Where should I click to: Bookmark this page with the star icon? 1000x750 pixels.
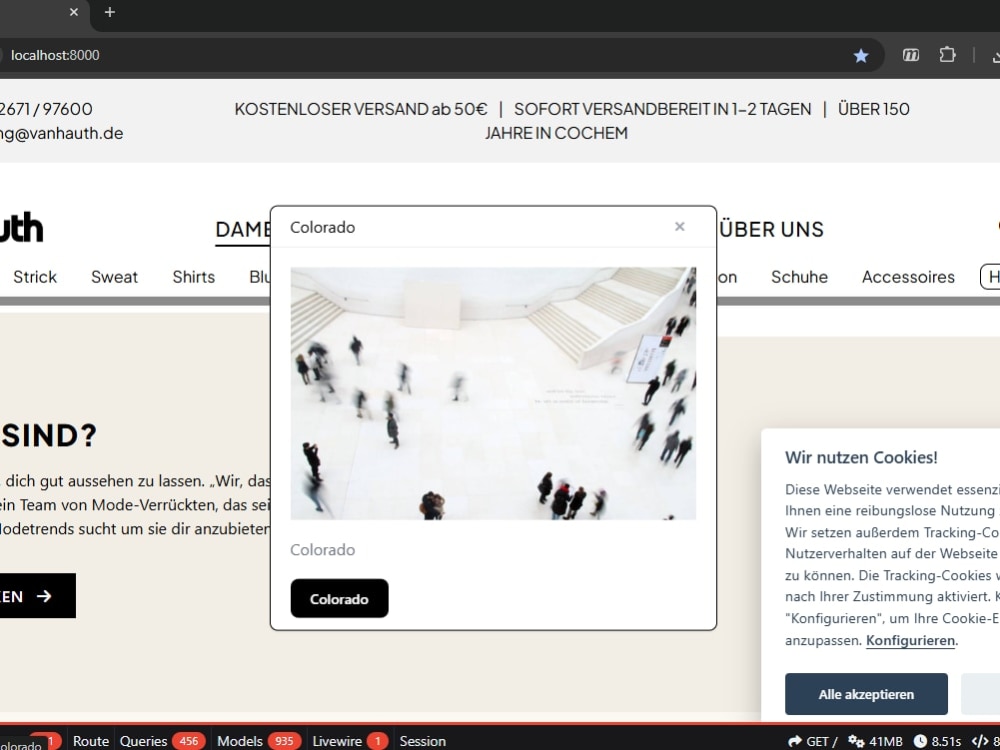click(x=860, y=55)
